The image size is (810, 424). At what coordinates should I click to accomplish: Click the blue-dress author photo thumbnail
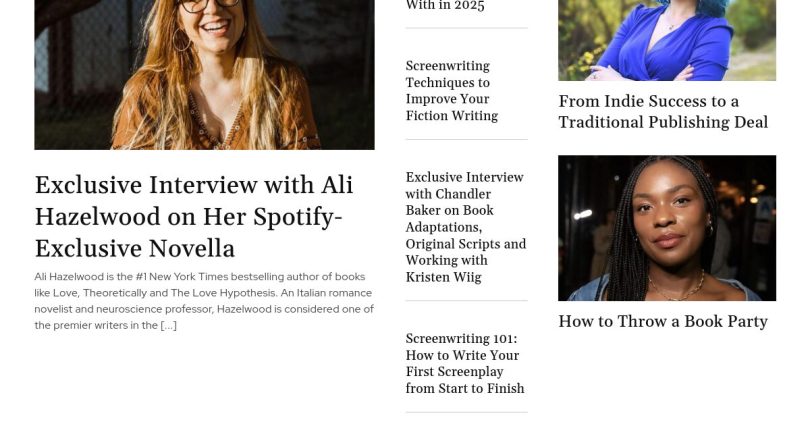tap(667, 40)
